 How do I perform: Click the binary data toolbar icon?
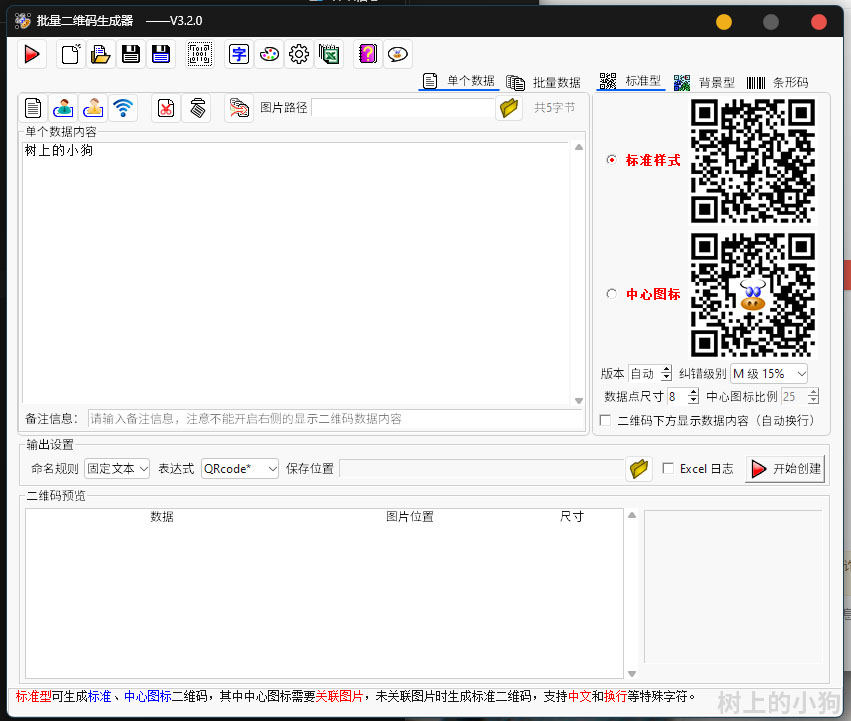click(200, 55)
